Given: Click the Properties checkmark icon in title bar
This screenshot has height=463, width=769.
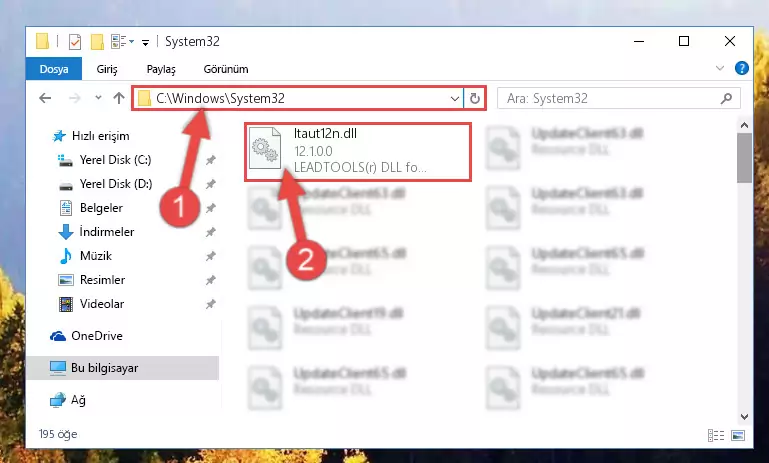Looking at the screenshot, I should point(75,42).
